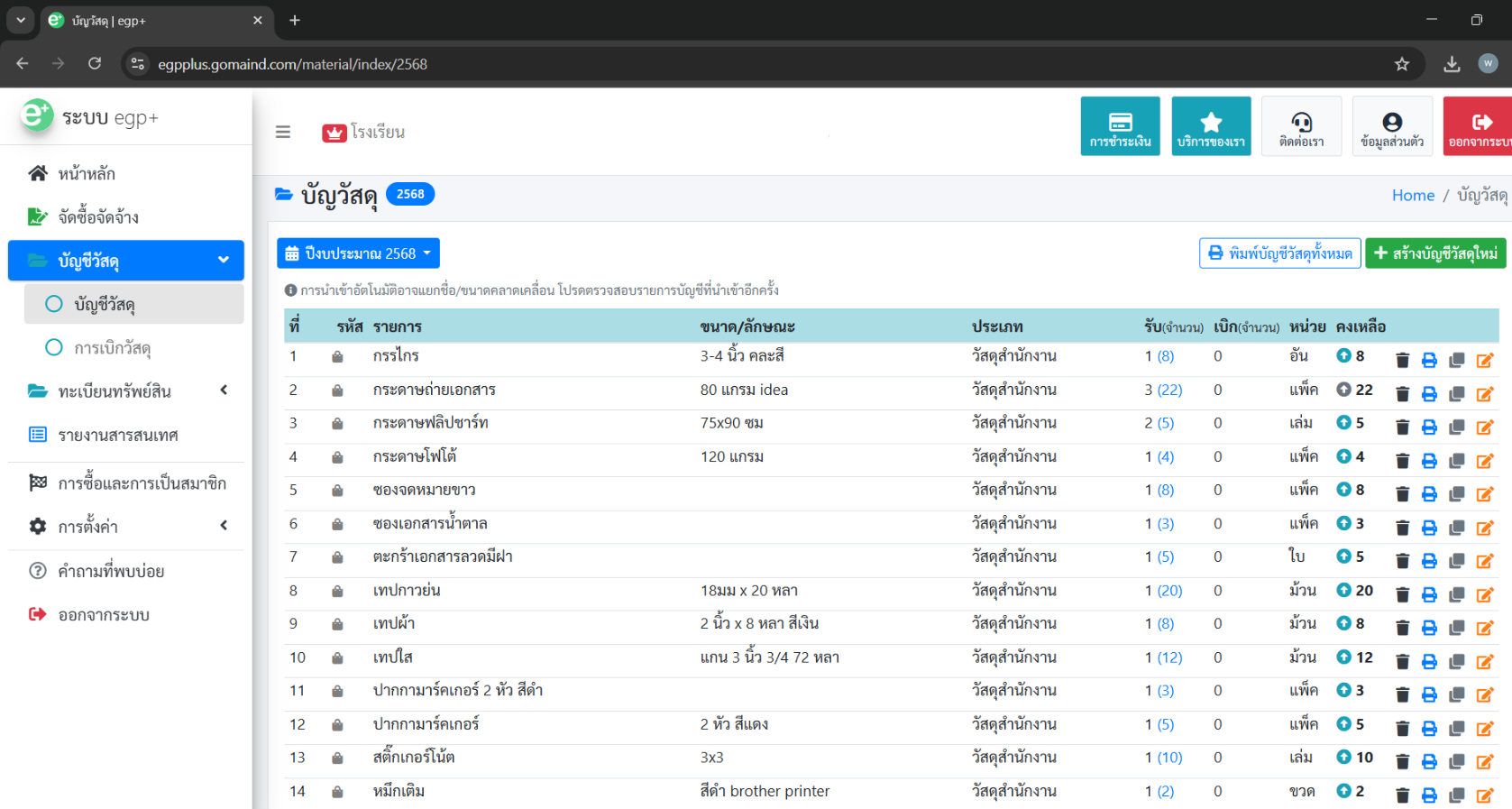This screenshot has height=809, width=1512.
Task: Click the up-arrow icon beside remaining 22
Action: (1343, 390)
